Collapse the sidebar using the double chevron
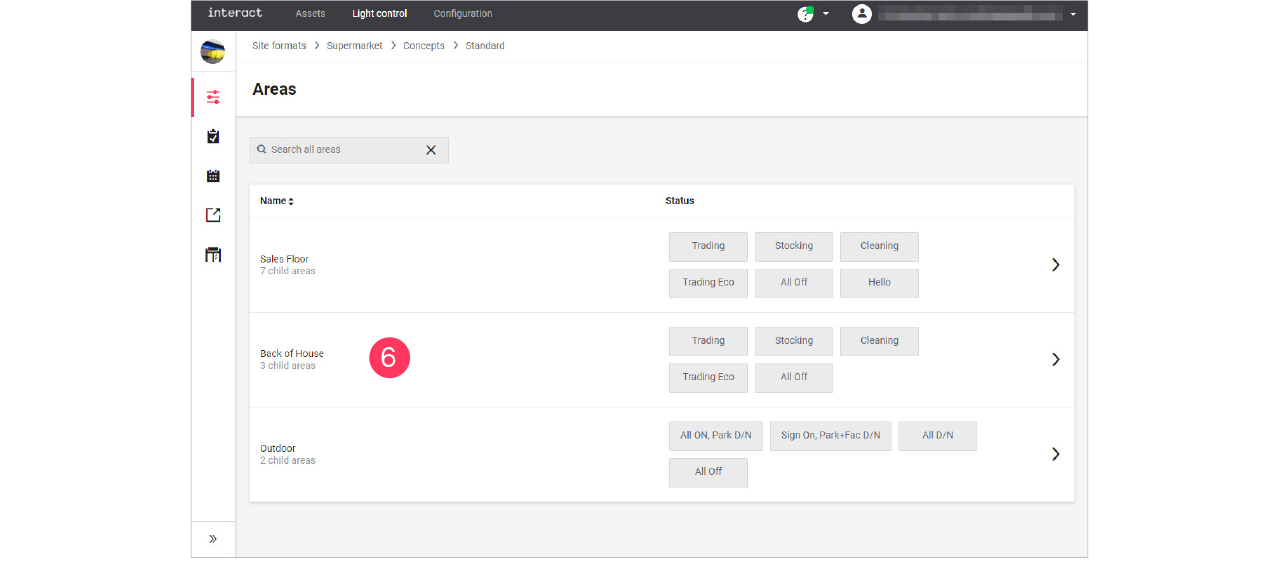This screenshot has width=1280, height=583. (x=213, y=537)
